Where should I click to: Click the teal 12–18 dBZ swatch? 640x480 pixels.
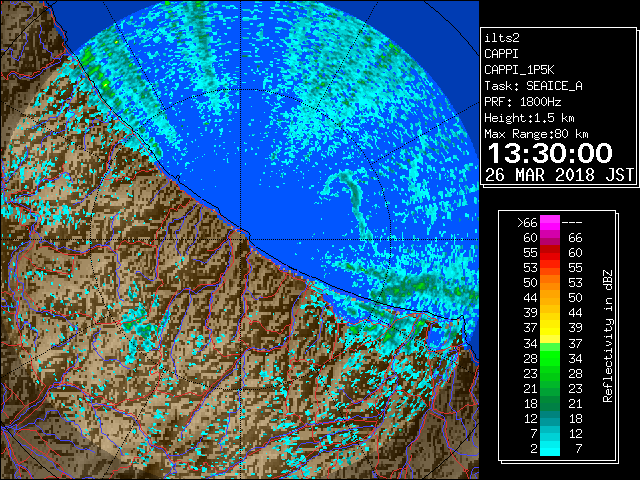click(x=550, y=418)
